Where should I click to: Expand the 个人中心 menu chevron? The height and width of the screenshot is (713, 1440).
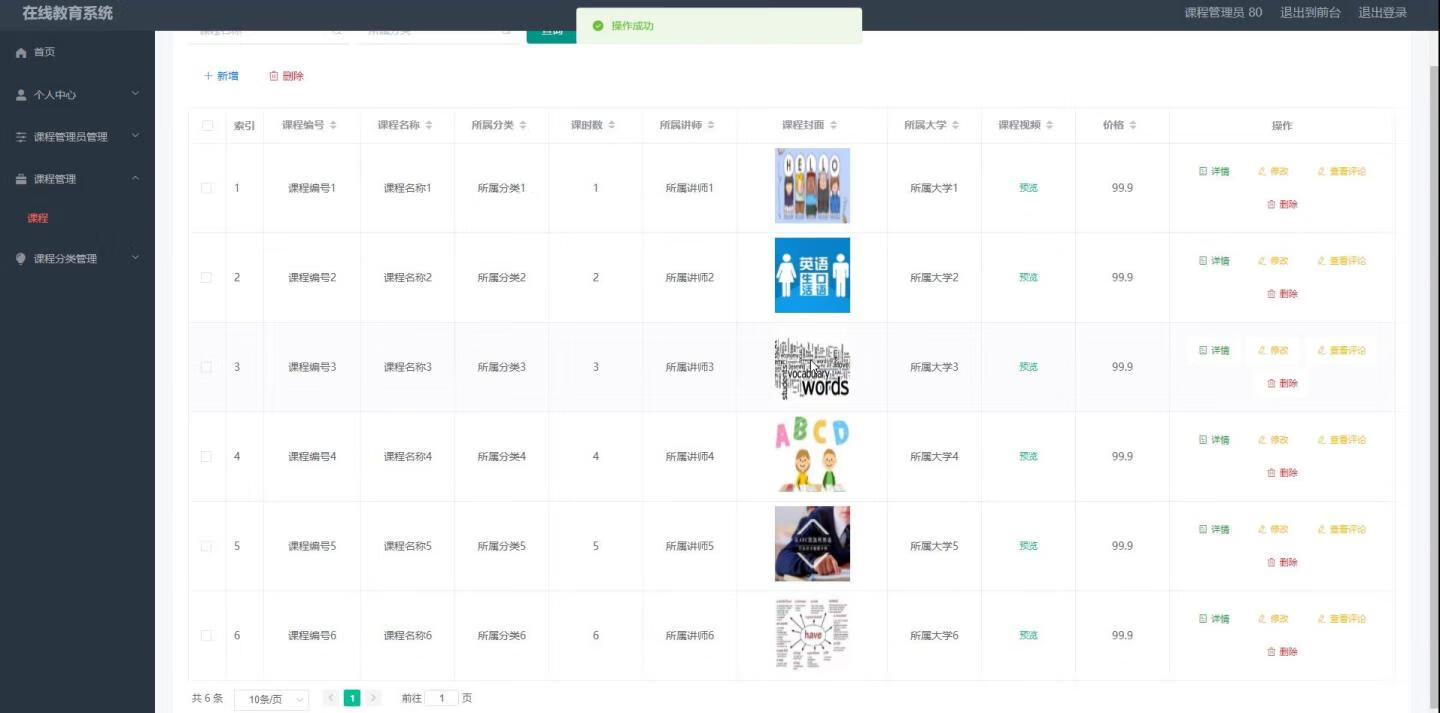point(136,94)
